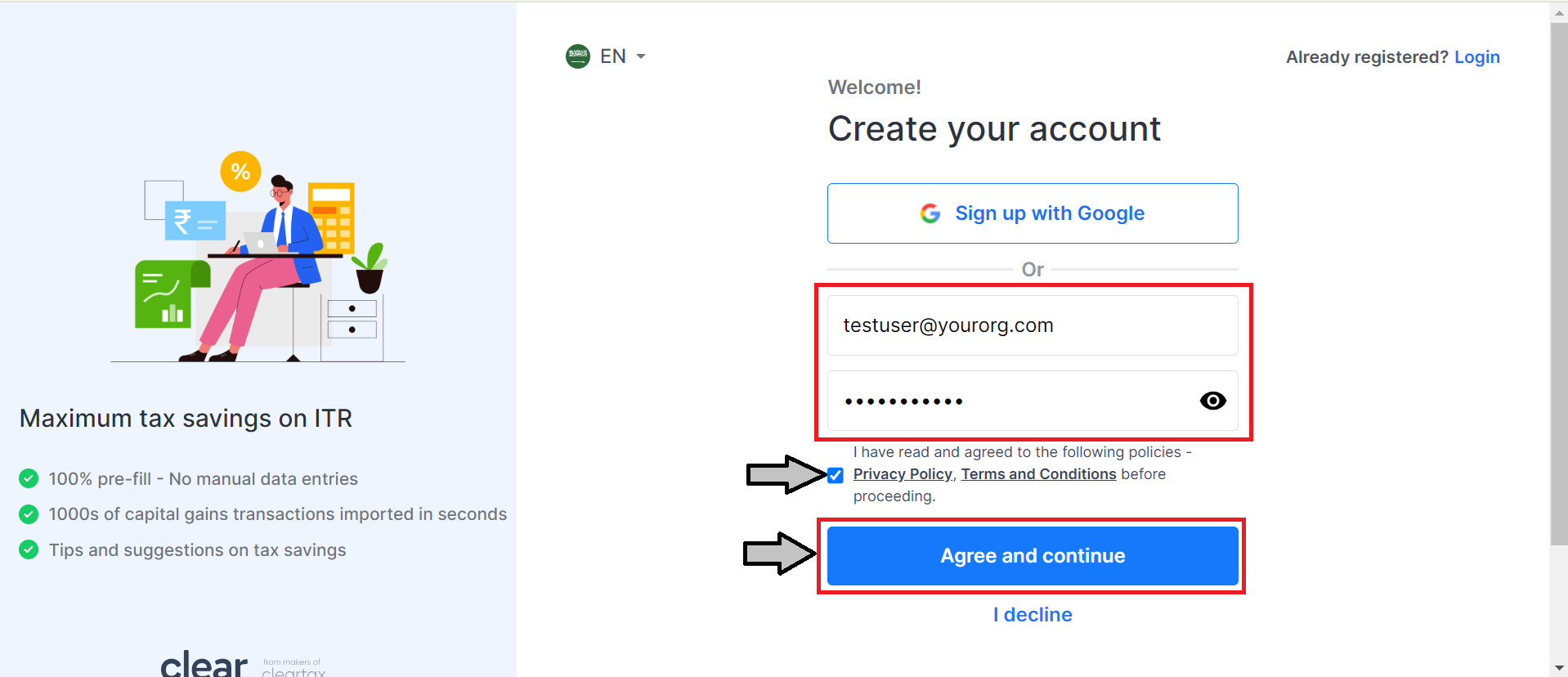Open the Privacy Policy link

(x=902, y=474)
